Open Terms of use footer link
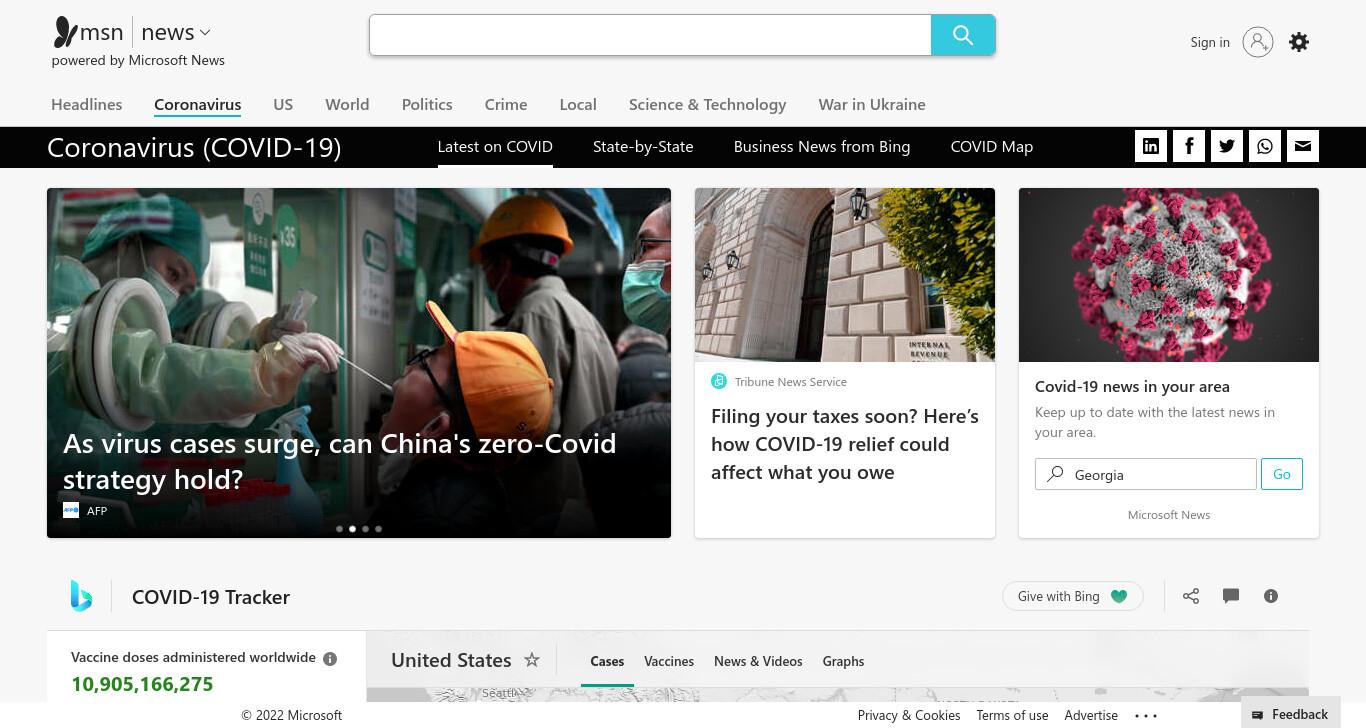This screenshot has width=1366, height=728. point(1012,715)
